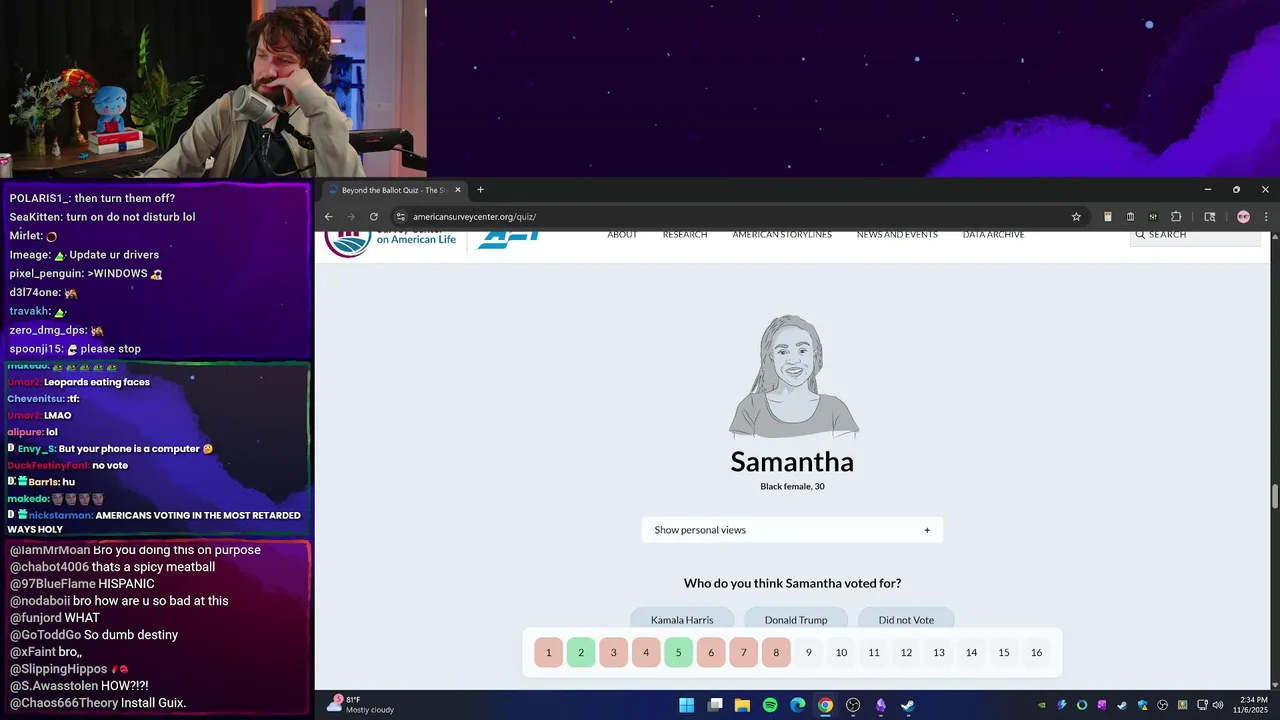Jump to quiz question 16
Screen dimensions: 1280x720
[1036, 653]
